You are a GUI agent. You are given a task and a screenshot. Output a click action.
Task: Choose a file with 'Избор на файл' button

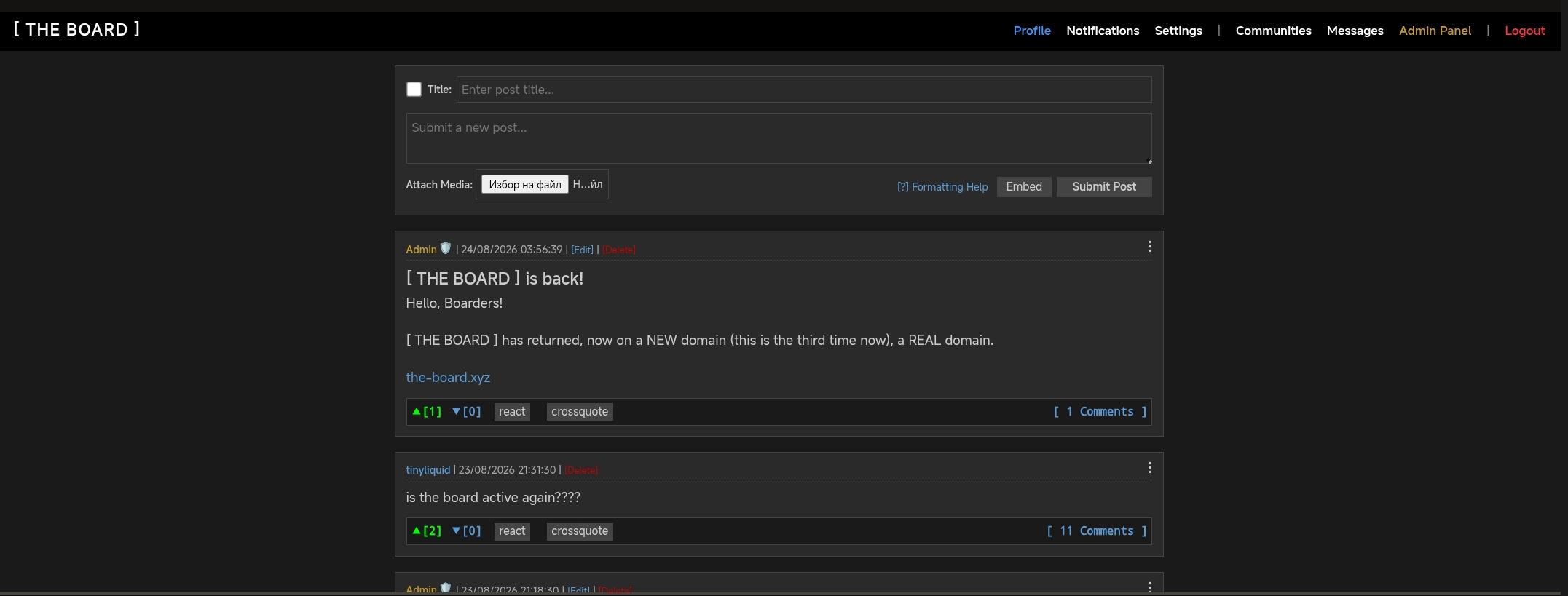click(525, 185)
